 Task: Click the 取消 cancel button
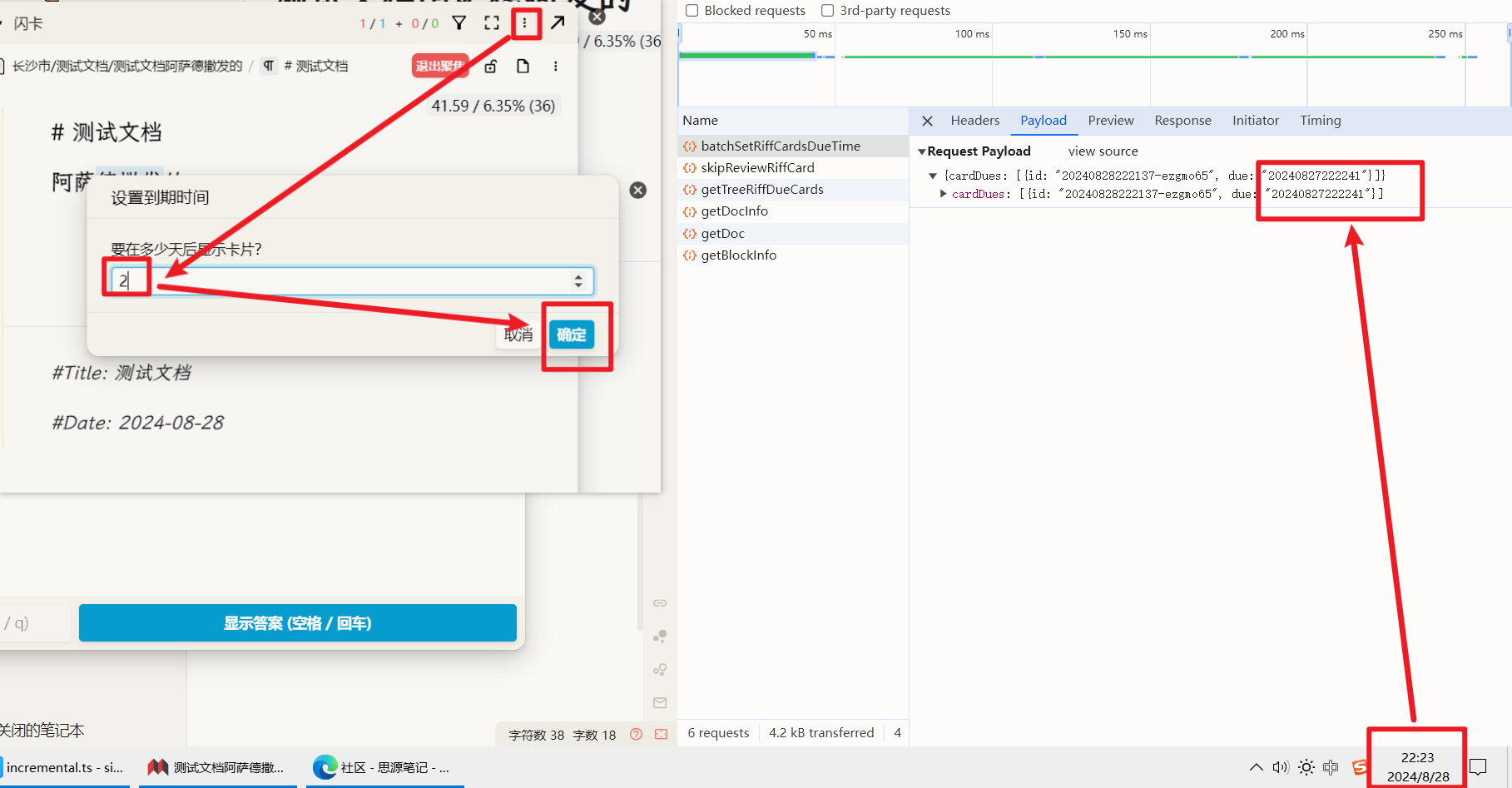point(518,335)
